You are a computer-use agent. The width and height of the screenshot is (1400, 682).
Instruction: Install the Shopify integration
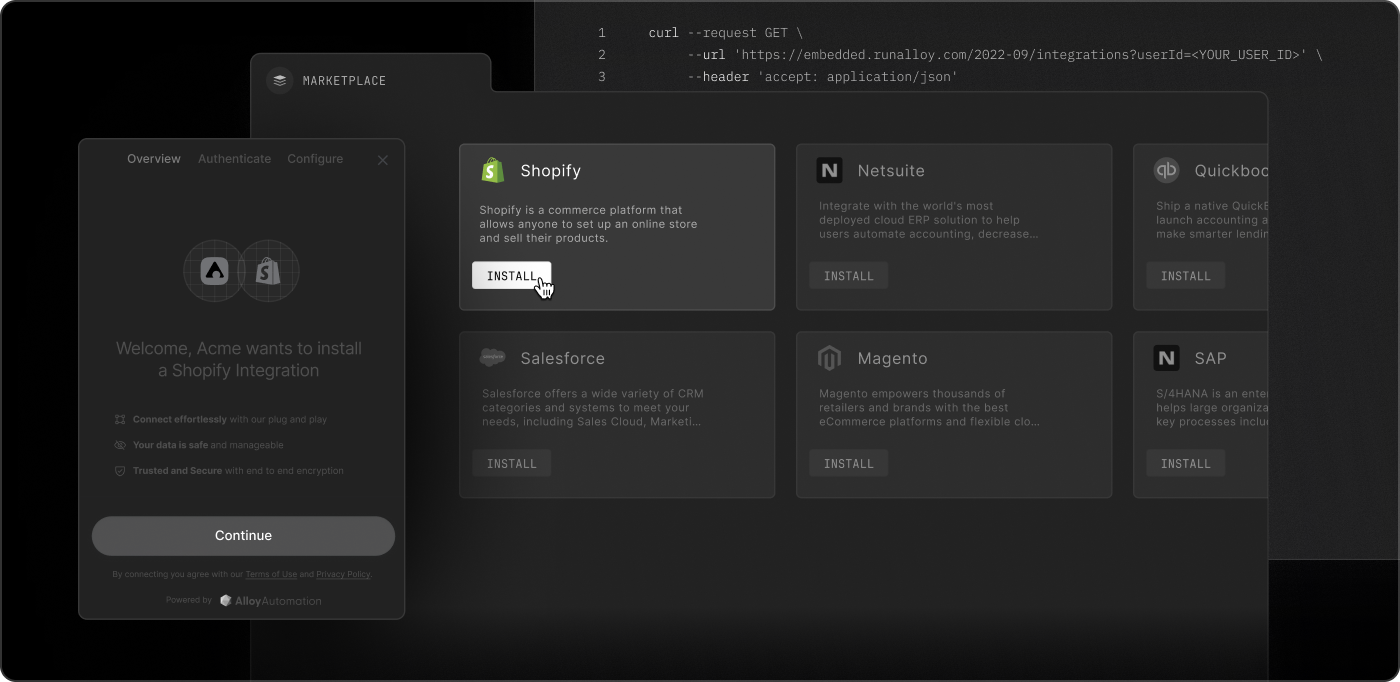coord(511,276)
